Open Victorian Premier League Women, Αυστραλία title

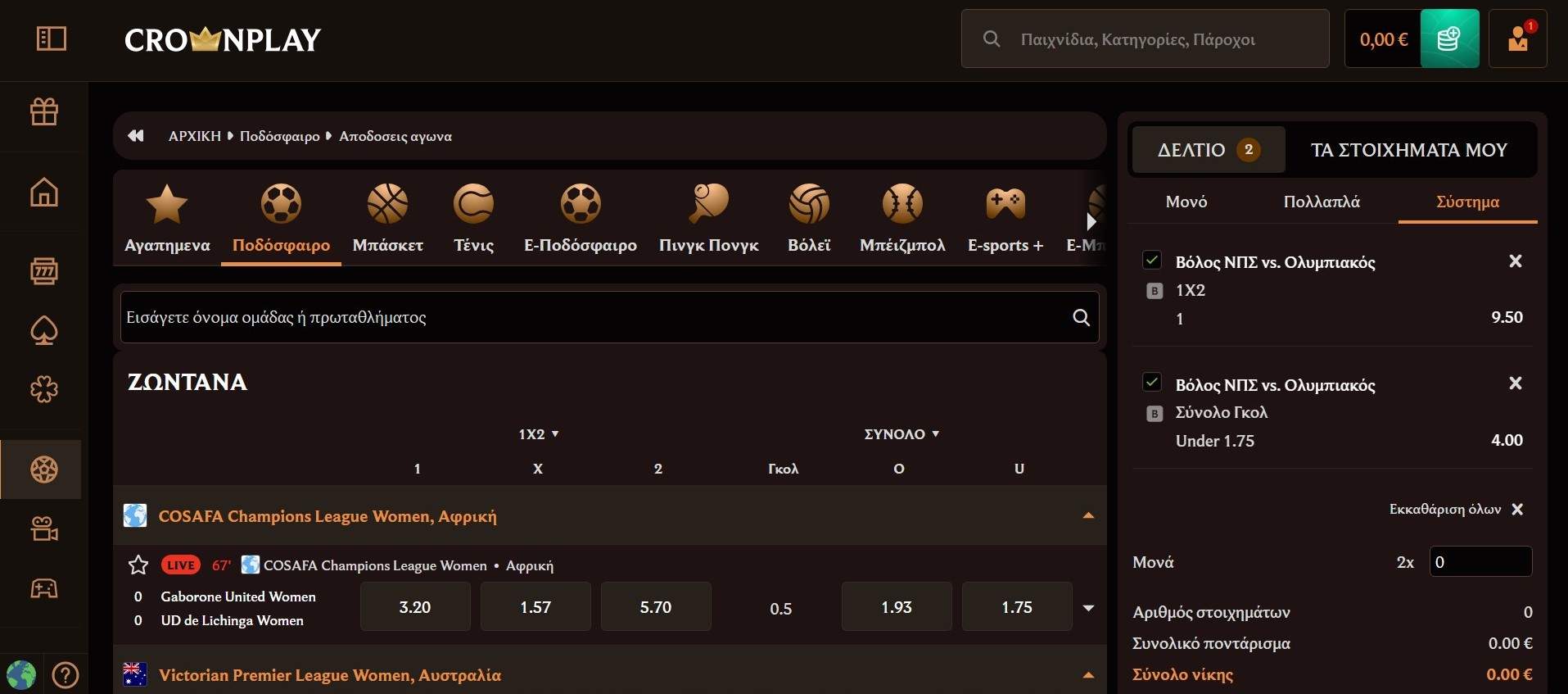330,675
